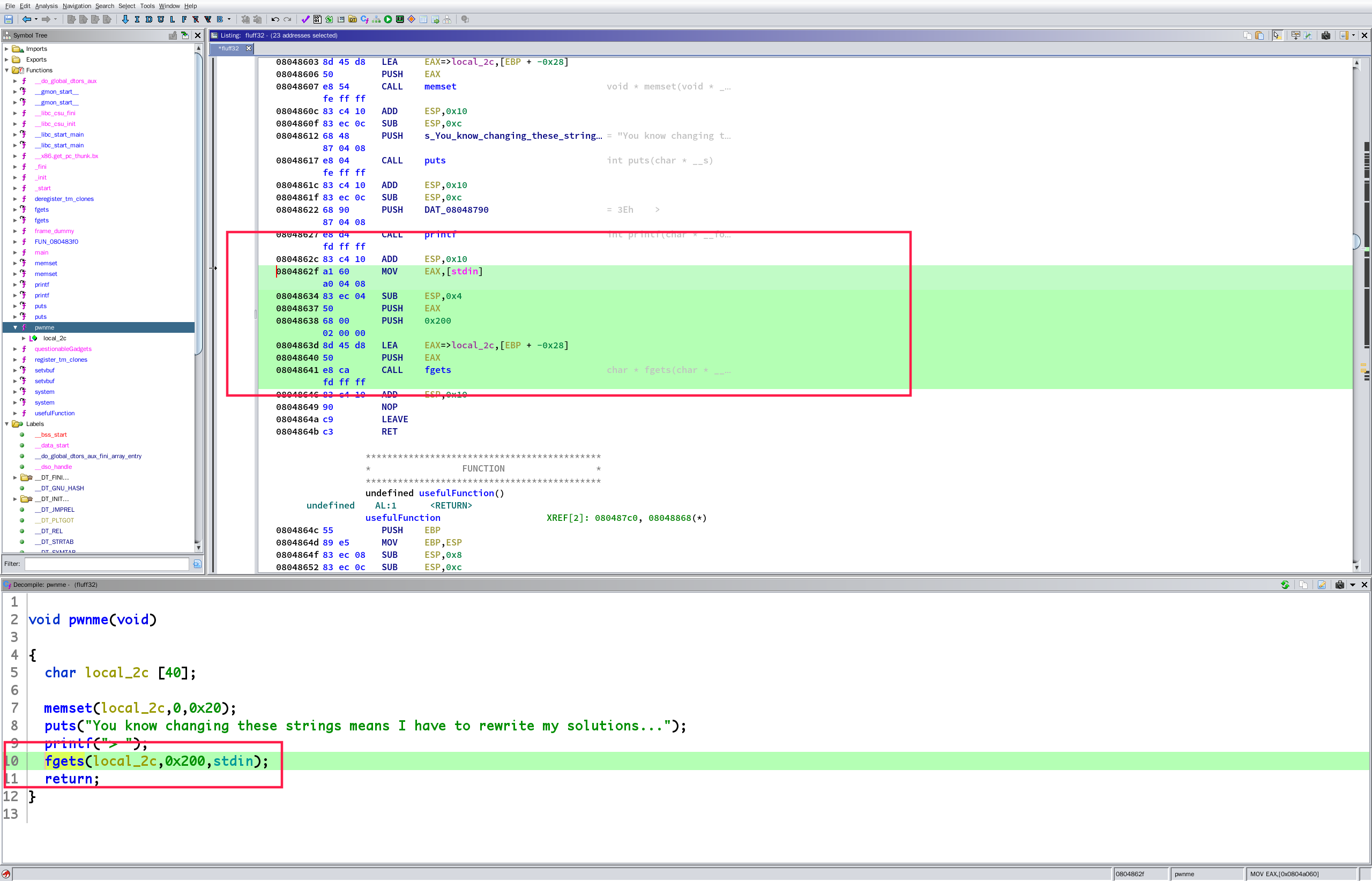The height and width of the screenshot is (881, 1372).
Task: Open the Decompiler window 'Cf' icon
Action: coord(364,19)
